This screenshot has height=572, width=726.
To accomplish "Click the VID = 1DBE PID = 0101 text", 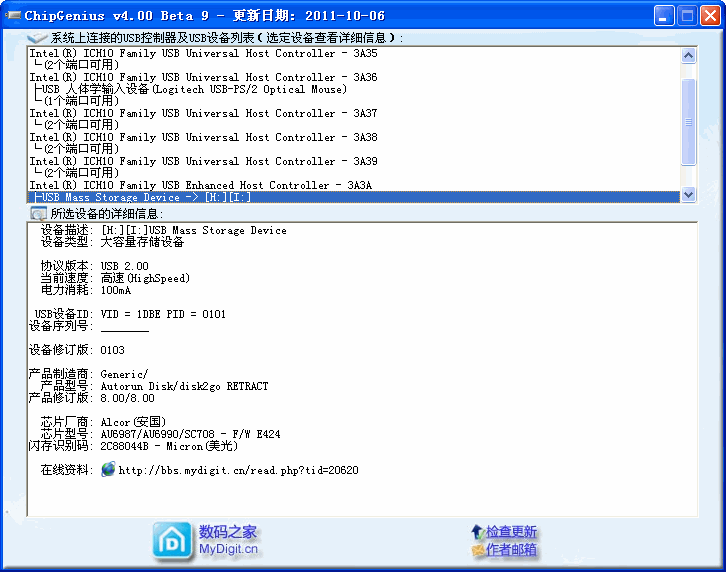I will (163, 314).
